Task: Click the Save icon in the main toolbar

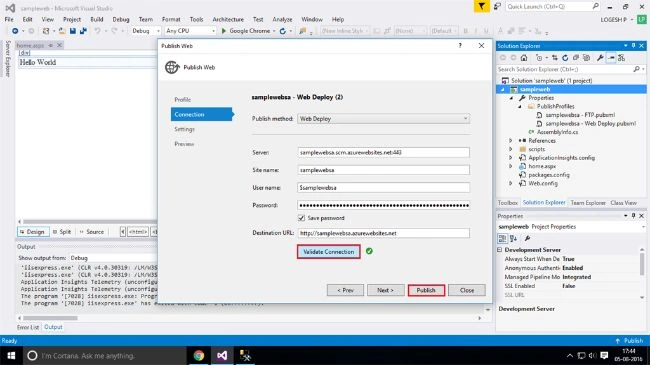Action: click(73, 31)
